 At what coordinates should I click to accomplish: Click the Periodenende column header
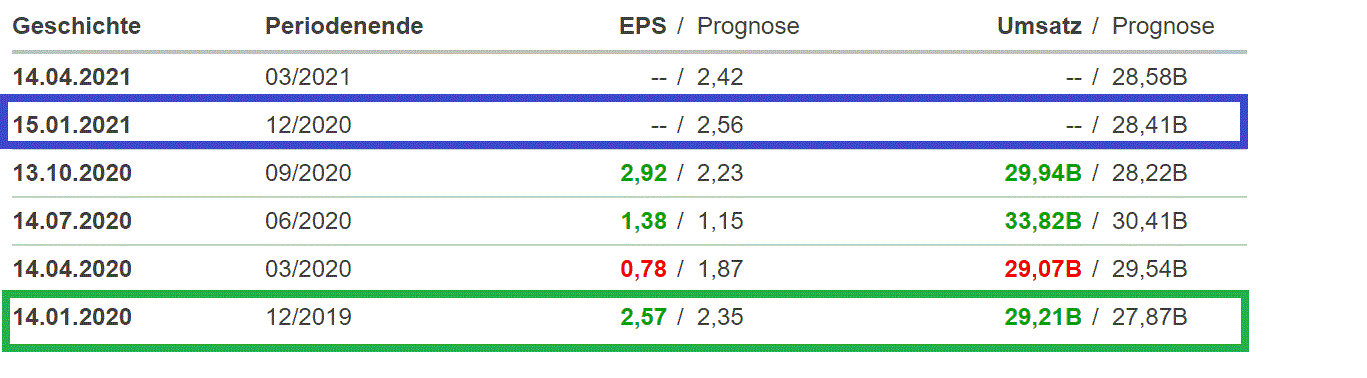344,26
